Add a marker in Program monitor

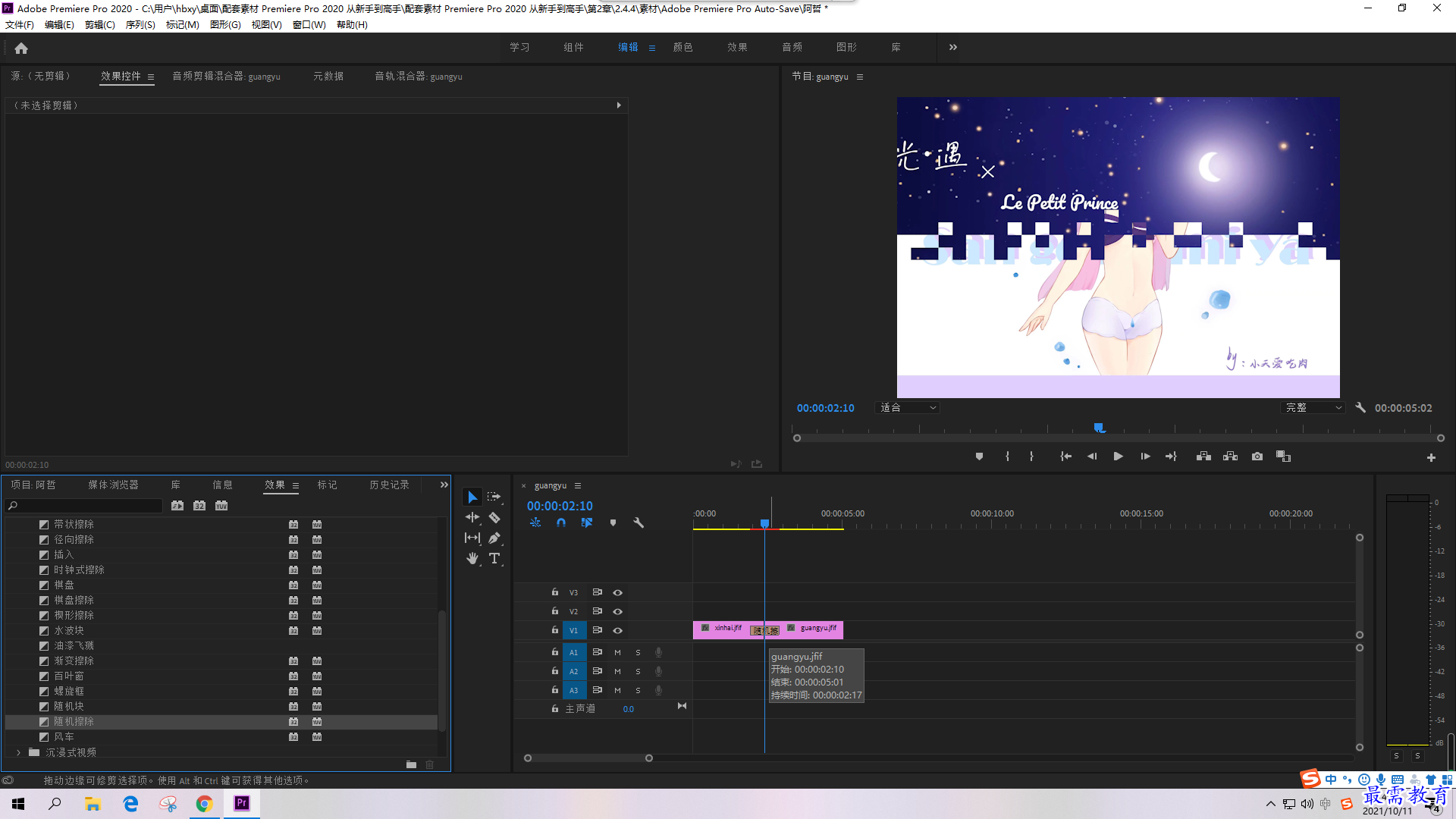(x=979, y=457)
